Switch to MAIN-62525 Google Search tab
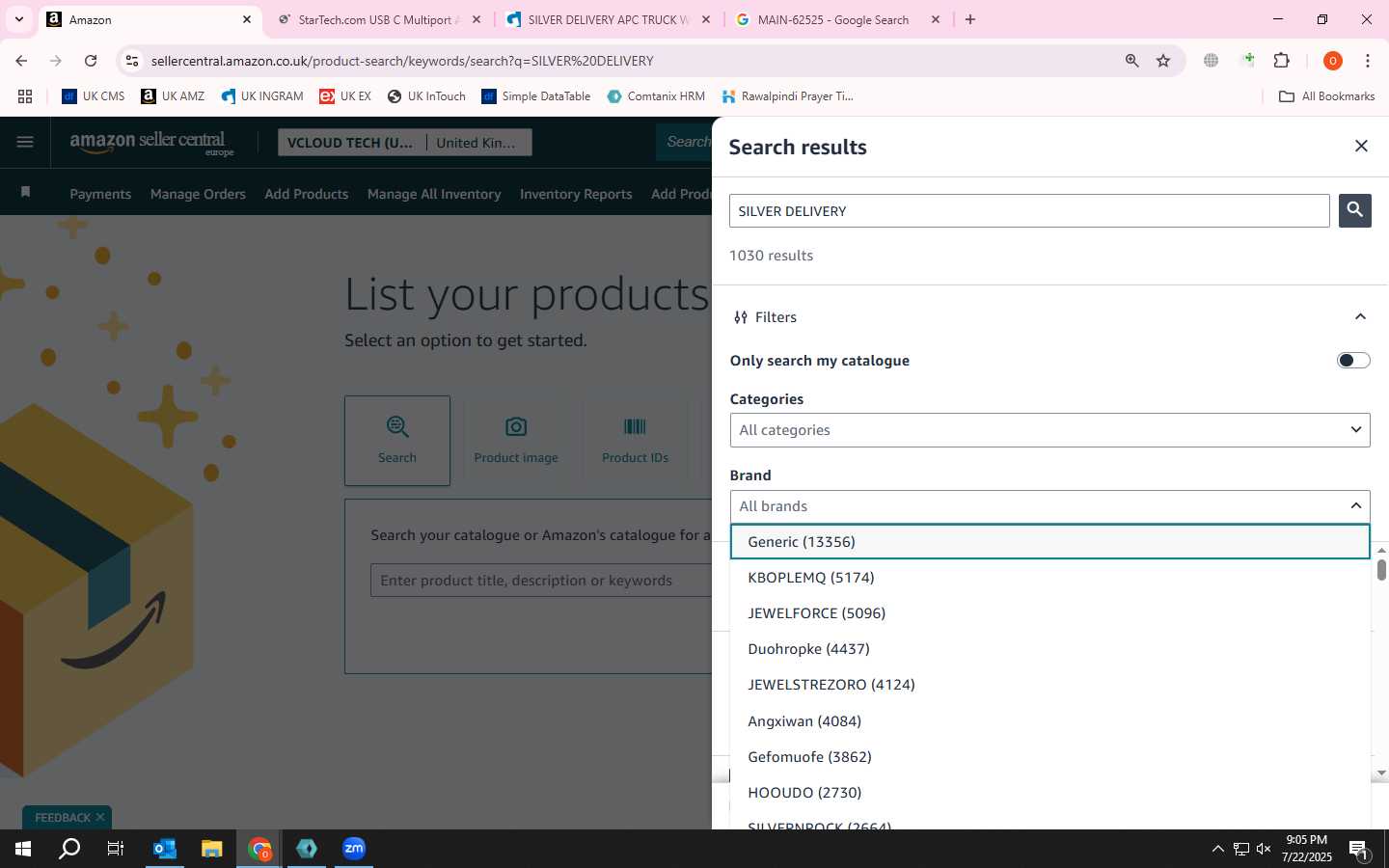 (837, 19)
